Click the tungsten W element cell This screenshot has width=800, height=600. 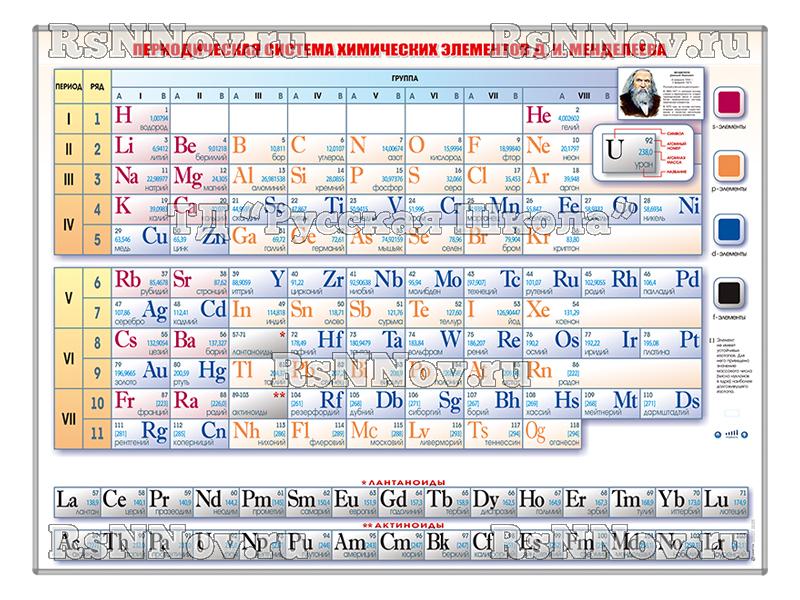[434, 343]
